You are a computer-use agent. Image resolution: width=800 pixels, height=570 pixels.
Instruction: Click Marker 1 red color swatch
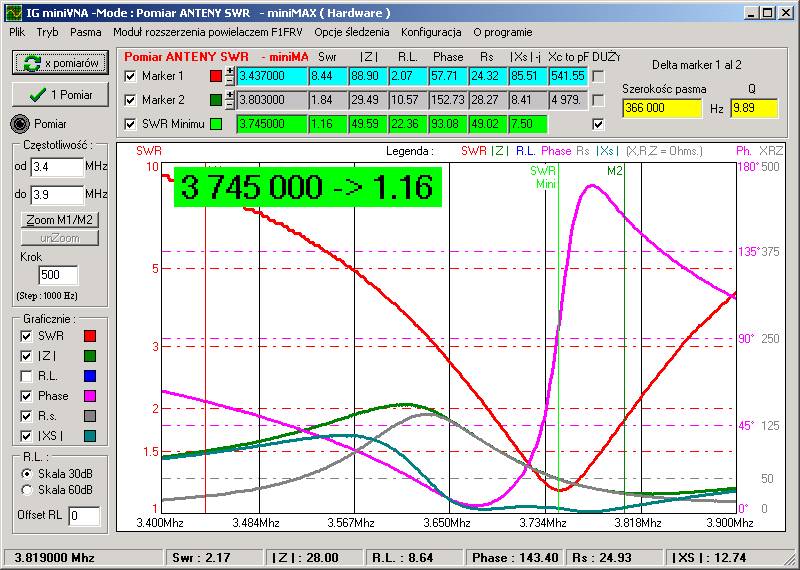[x=216, y=76]
